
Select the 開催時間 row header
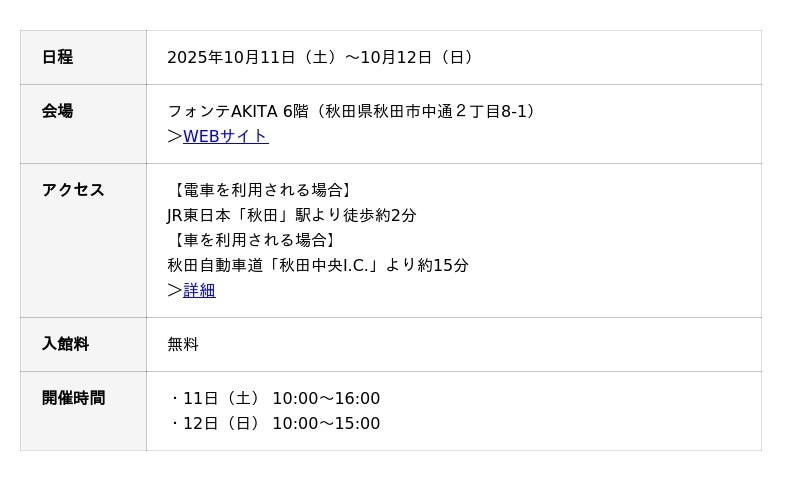click(x=73, y=398)
